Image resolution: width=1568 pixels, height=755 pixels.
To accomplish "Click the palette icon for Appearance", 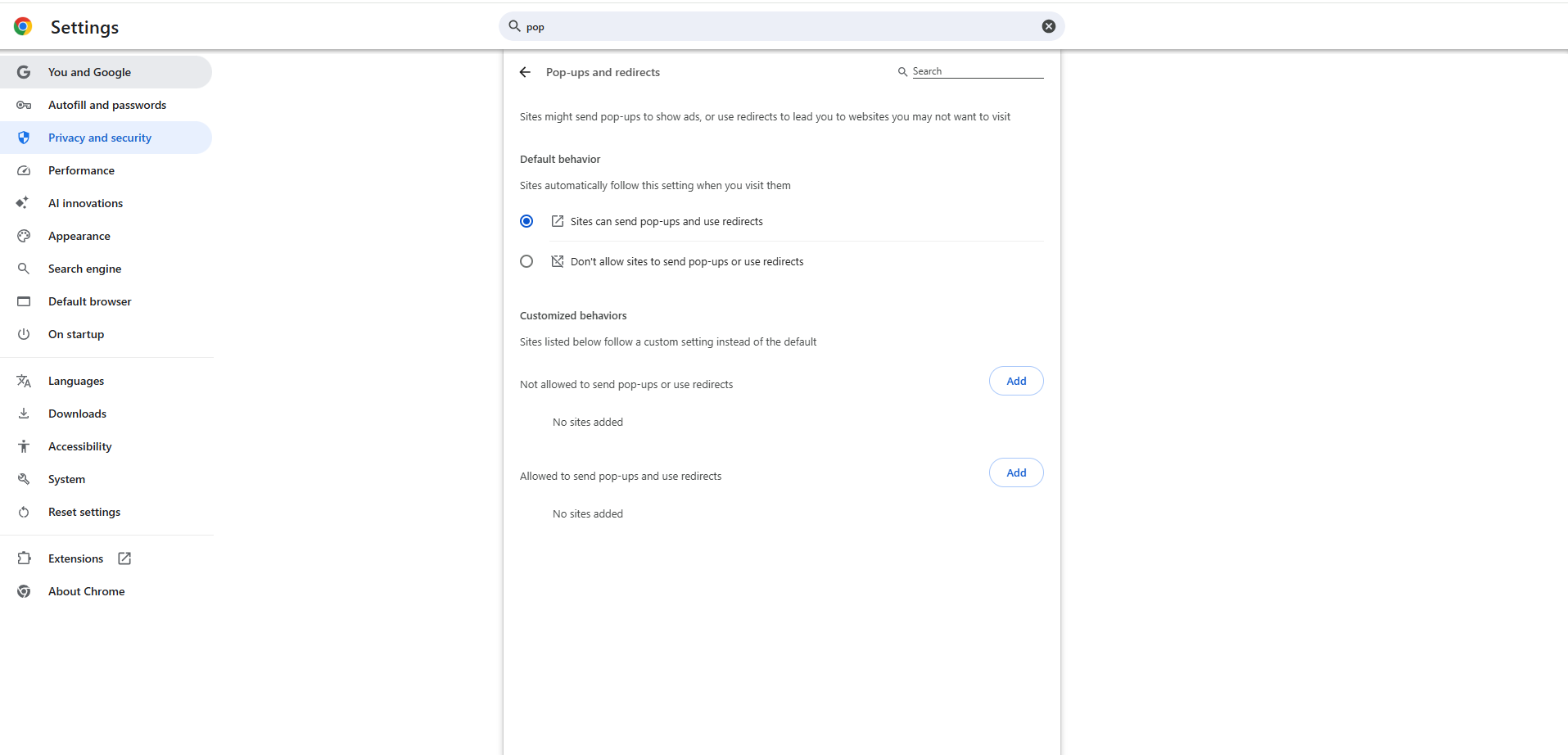I will 24,236.
